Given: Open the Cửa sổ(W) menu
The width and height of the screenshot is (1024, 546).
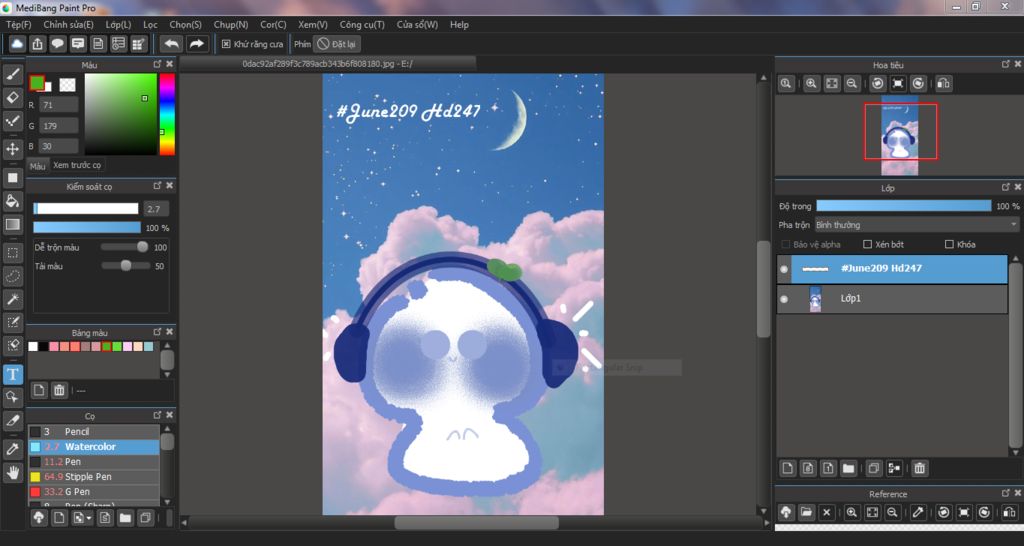Looking at the screenshot, I should pyautogui.click(x=417, y=24).
